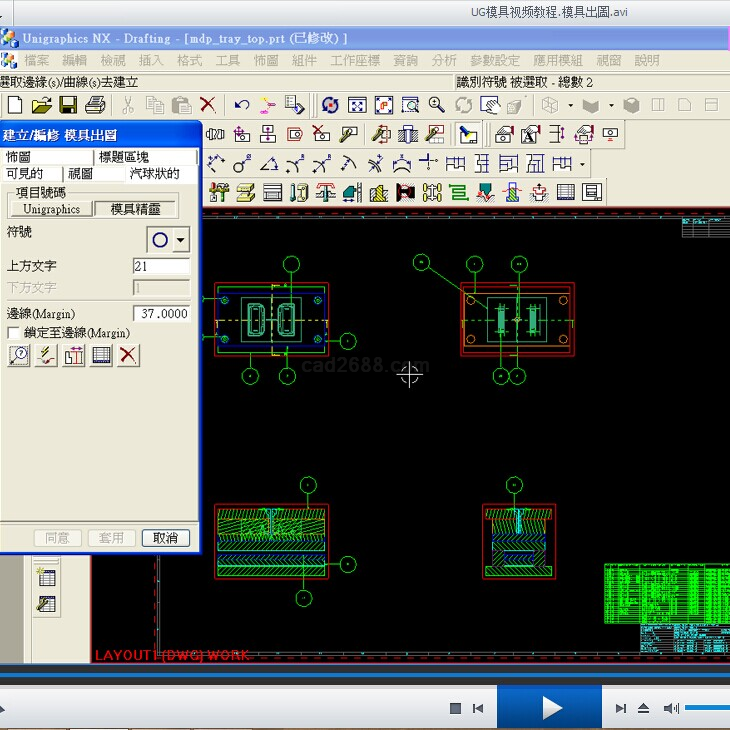
Task: Expand the dimension toolbar overflow arrow
Action: click(582, 165)
